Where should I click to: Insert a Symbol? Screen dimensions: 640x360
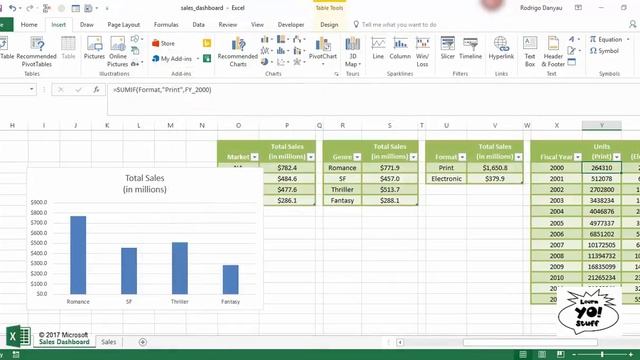click(x=604, y=51)
